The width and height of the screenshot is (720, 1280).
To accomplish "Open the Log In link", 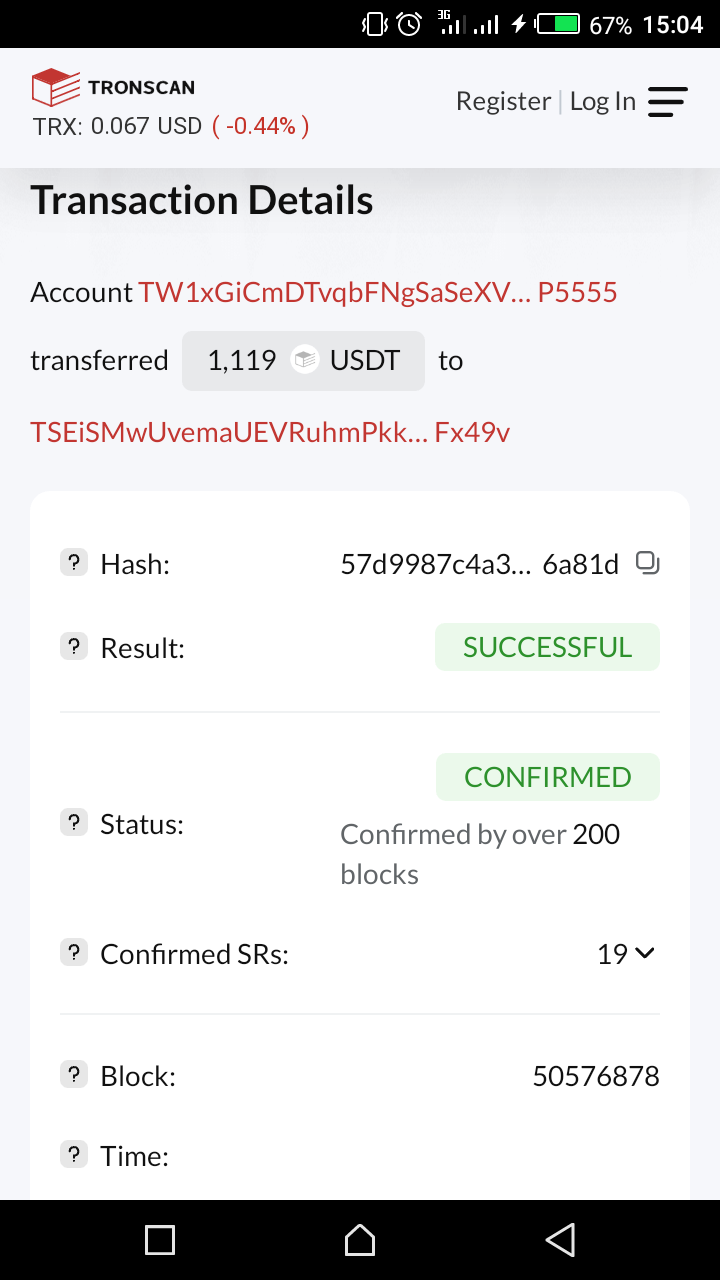I will tap(603, 102).
